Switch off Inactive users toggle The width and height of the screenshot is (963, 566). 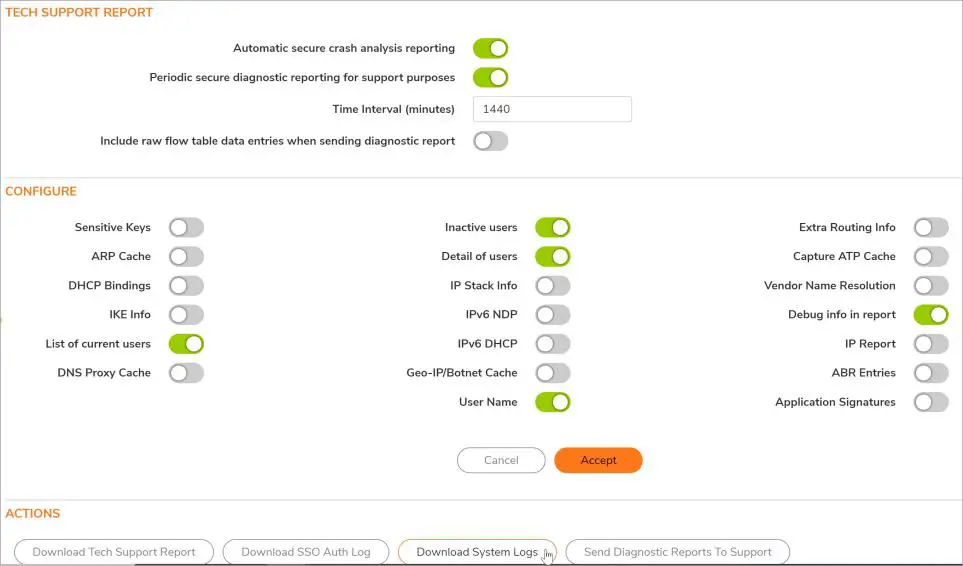[x=552, y=228]
